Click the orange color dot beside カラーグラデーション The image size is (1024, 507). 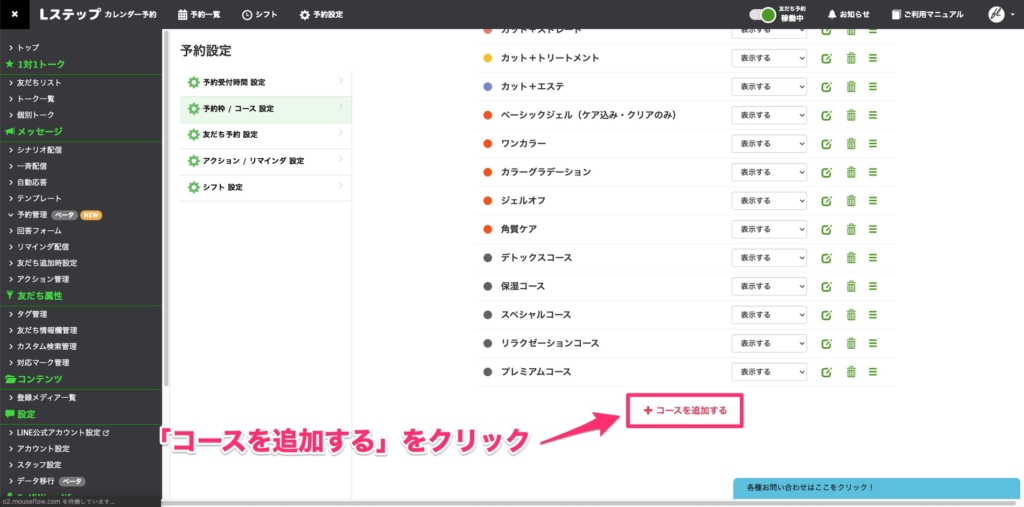click(487, 172)
